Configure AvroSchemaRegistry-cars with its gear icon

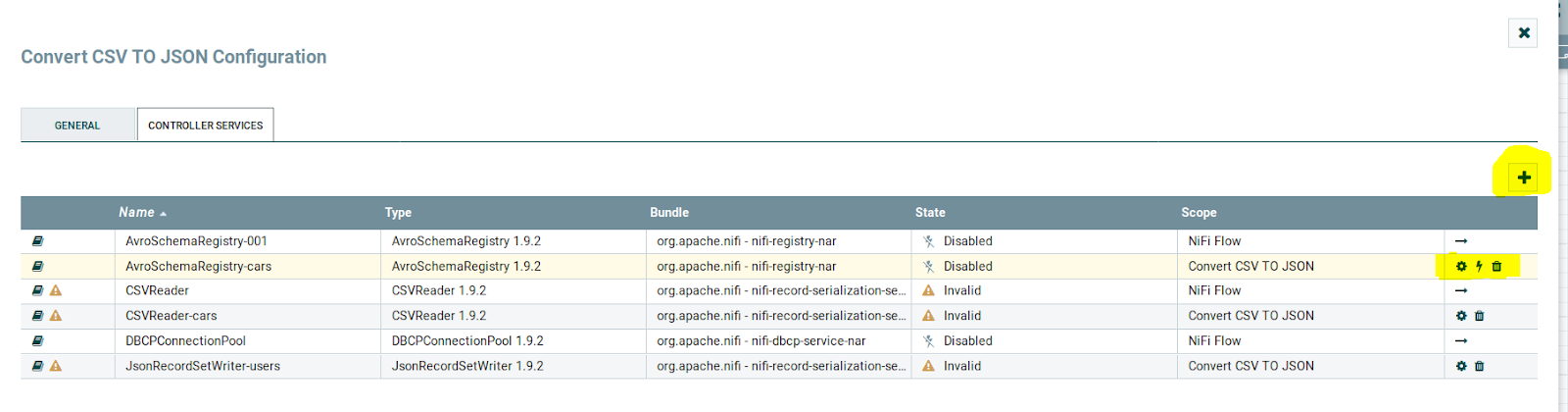[x=1461, y=266]
